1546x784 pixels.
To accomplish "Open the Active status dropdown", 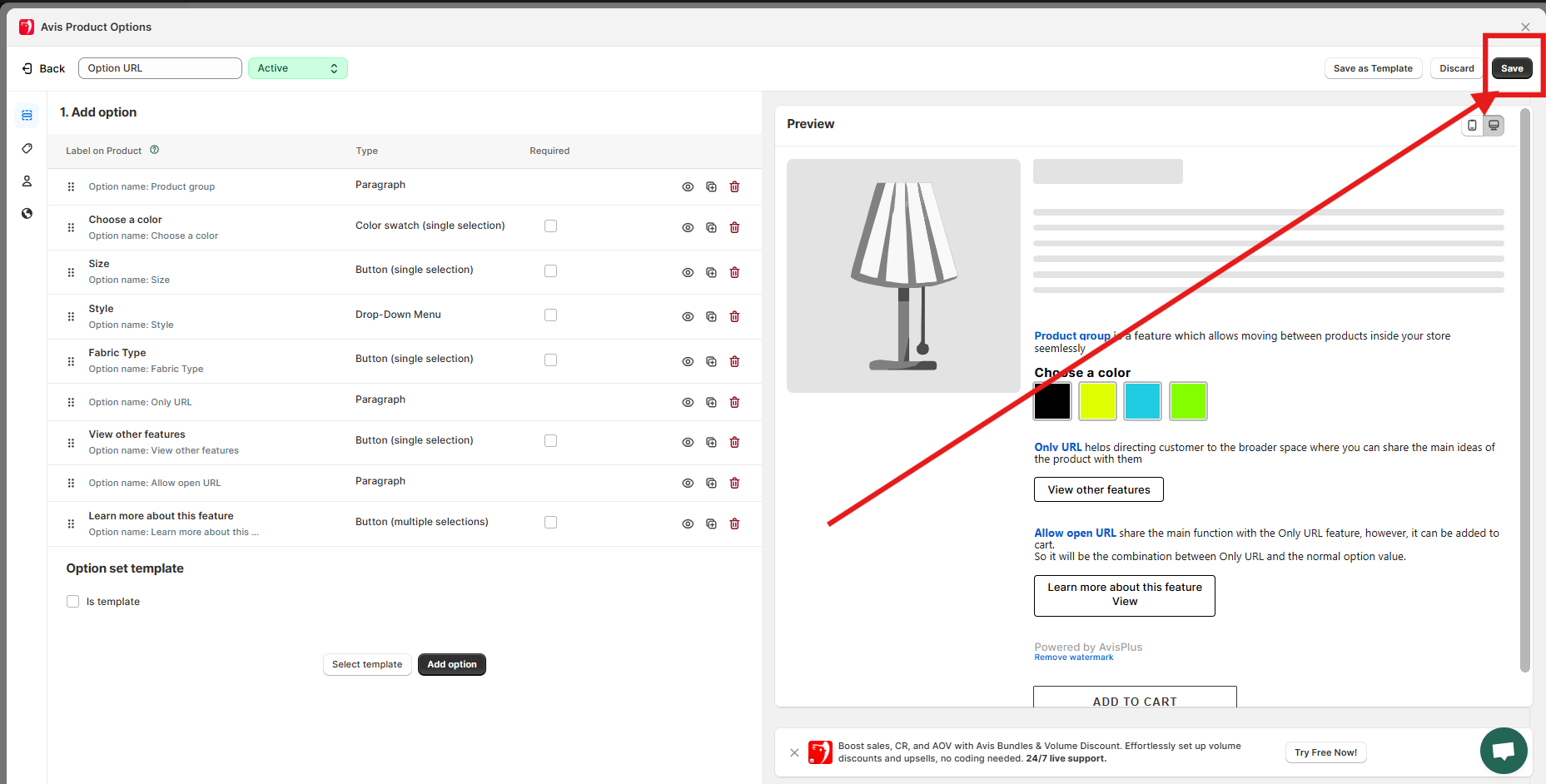I will pyautogui.click(x=297, y=68).
